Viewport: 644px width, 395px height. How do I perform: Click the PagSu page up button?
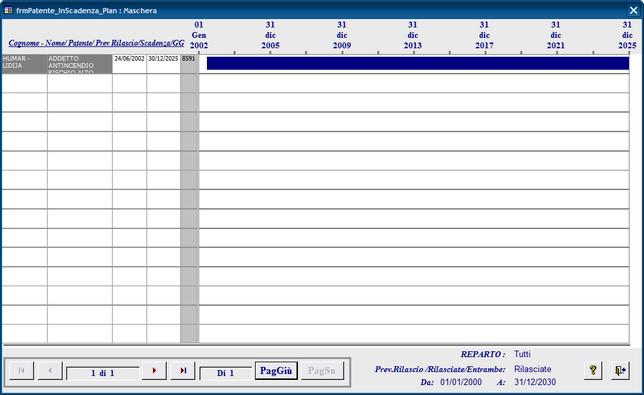[322, 370]
